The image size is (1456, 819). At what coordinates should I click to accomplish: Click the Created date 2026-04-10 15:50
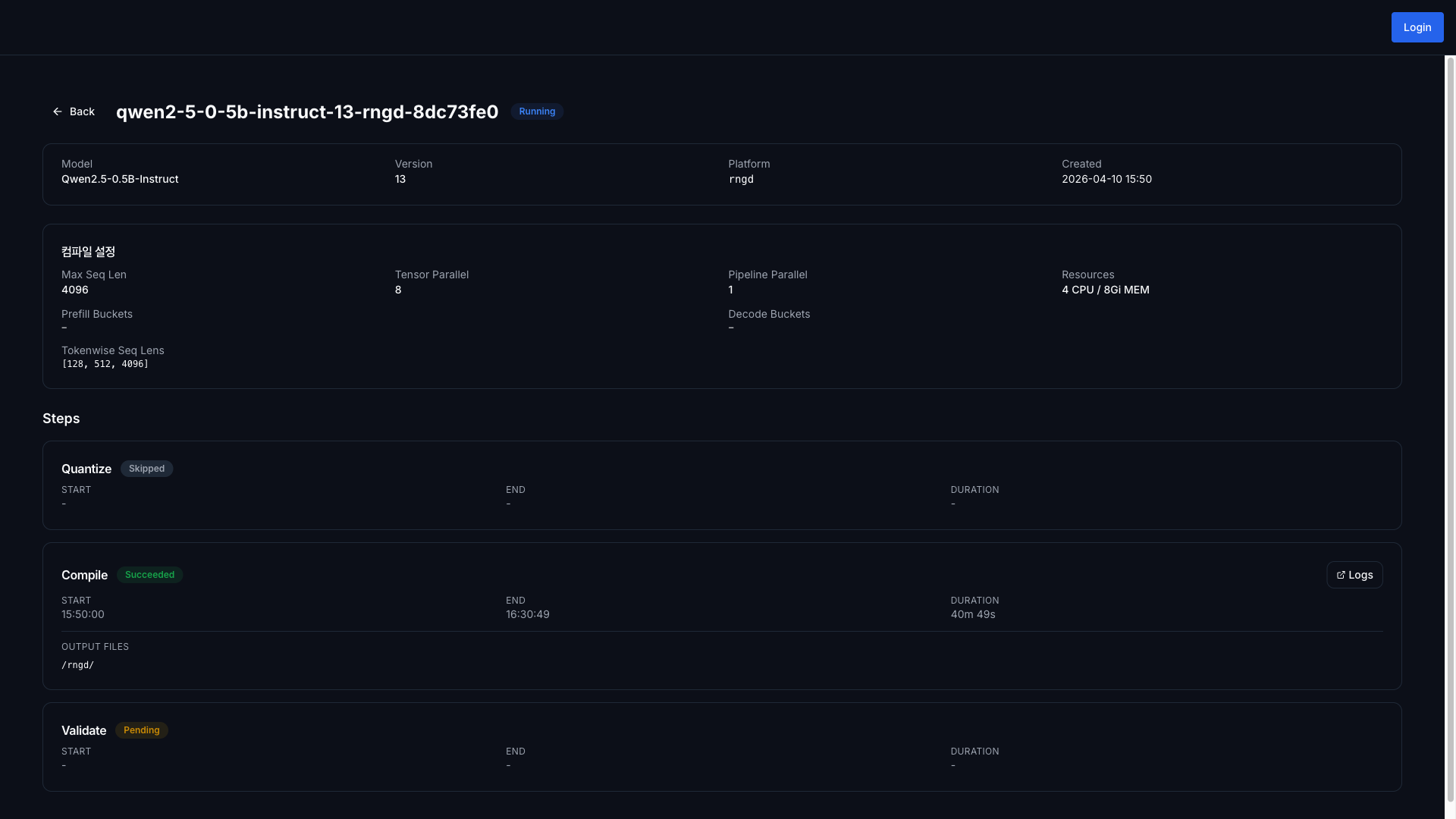point(1106,179)
